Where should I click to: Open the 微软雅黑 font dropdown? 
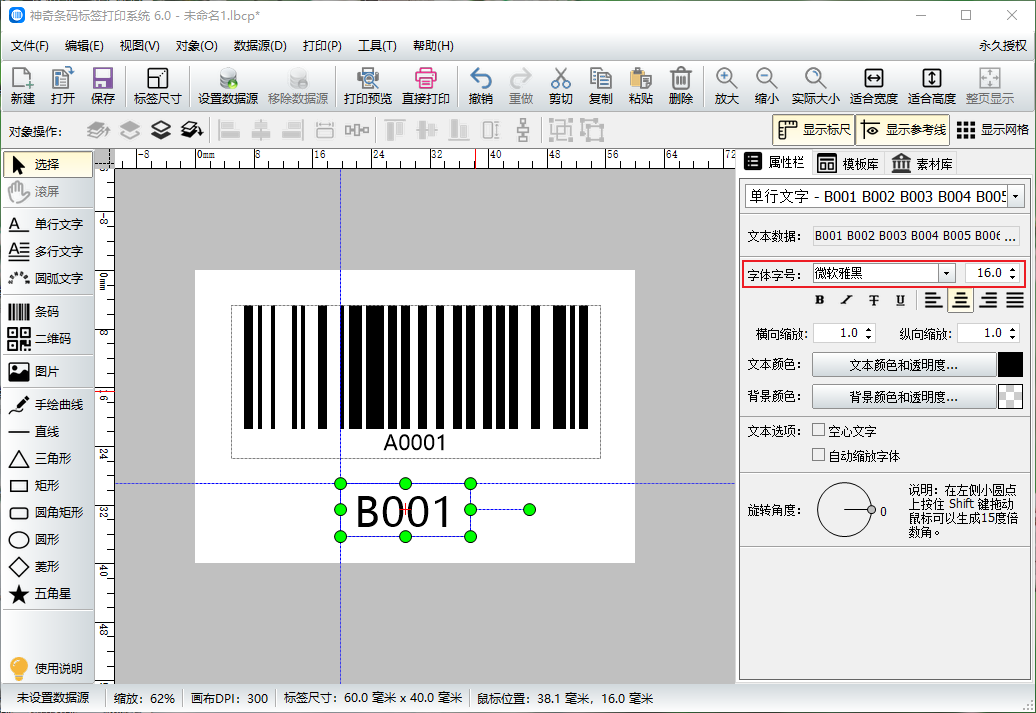pos(946,273)
